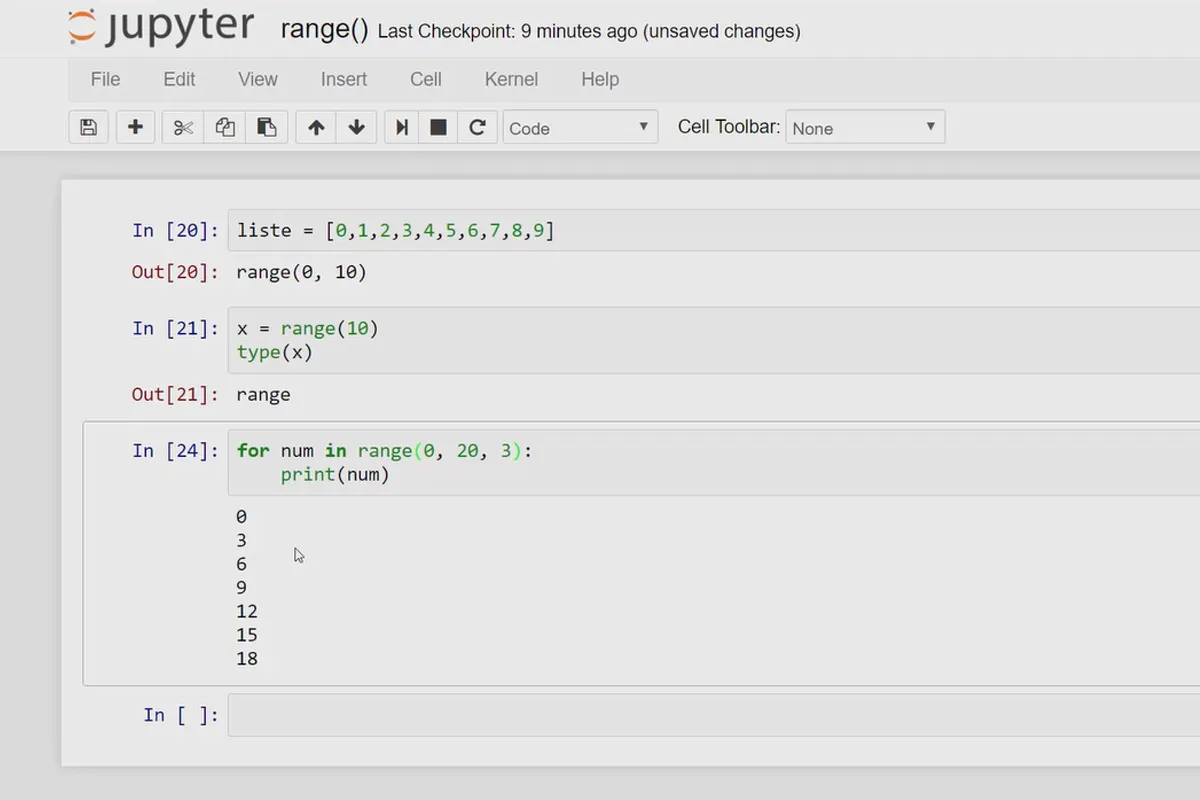Open the File menu
1200x800 pixels.
(x=105, y=79)
